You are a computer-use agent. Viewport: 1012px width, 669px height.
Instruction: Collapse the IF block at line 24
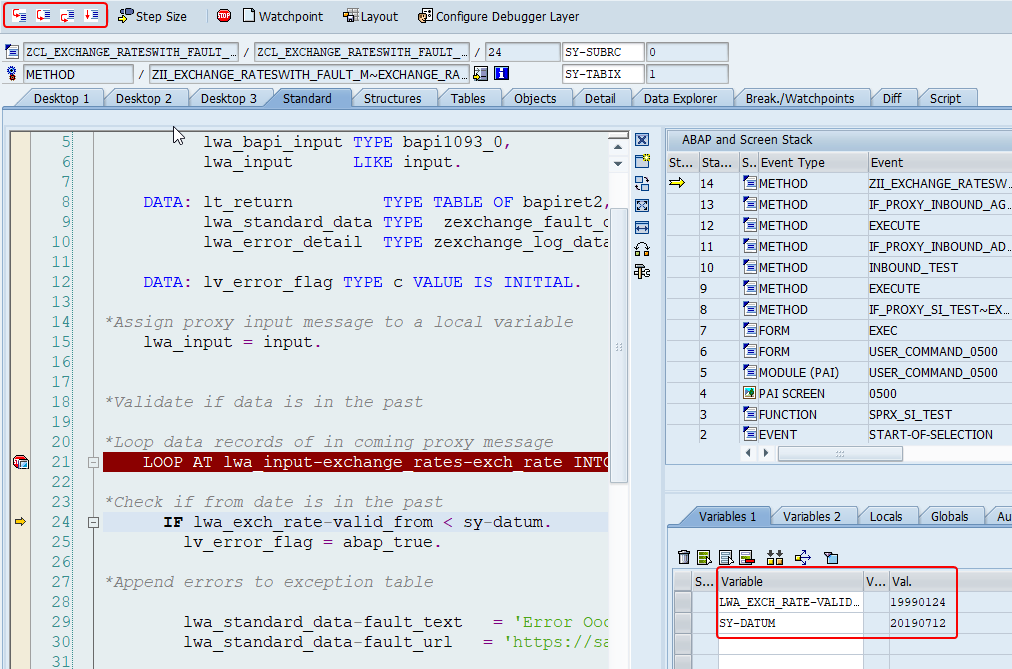point(93,523)
